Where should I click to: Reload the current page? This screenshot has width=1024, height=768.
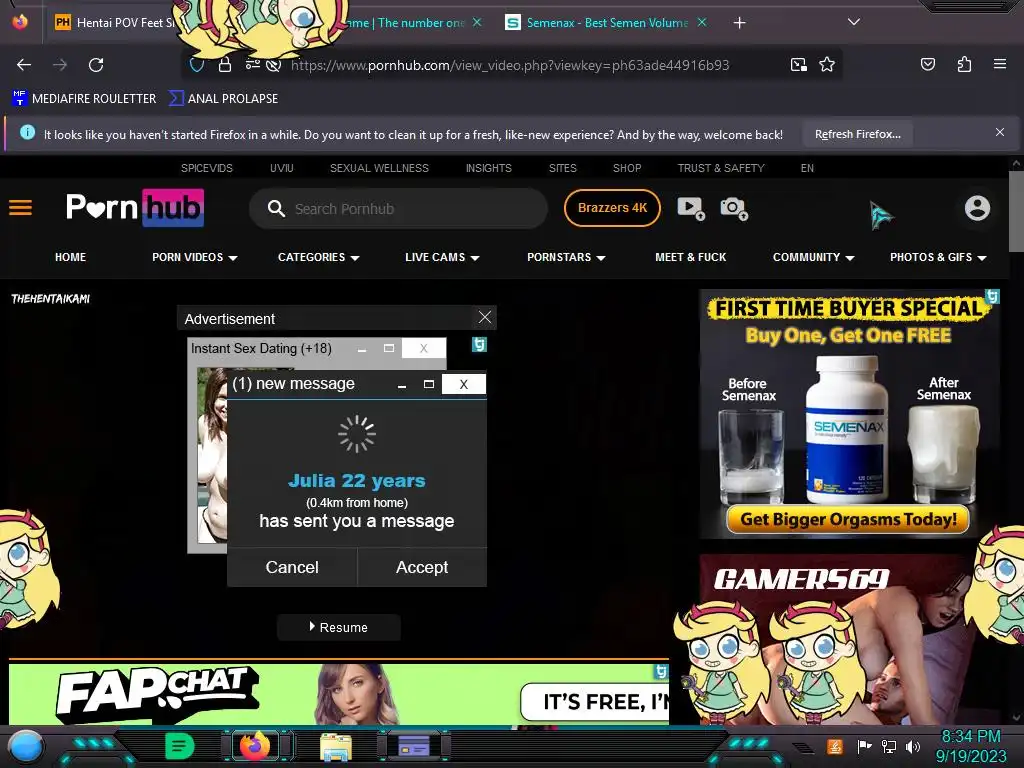coord(96,65)
